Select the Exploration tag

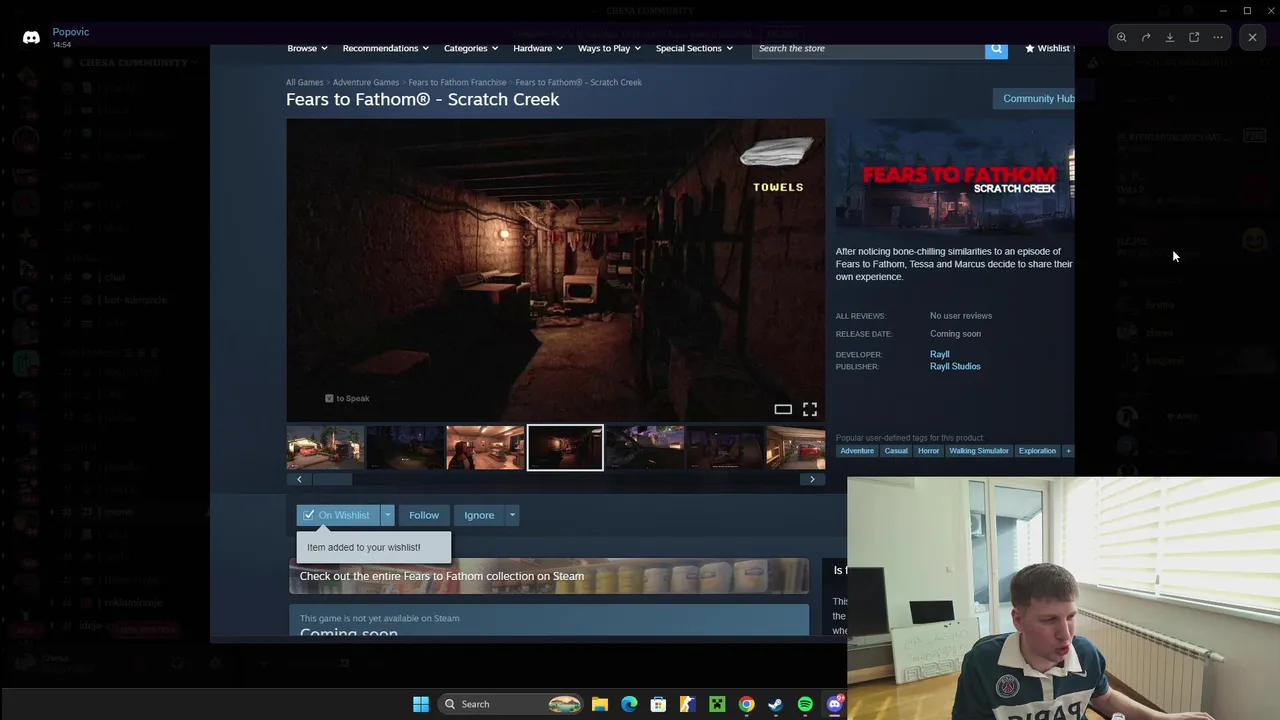pyautogui.click(x=1037, y=451)
